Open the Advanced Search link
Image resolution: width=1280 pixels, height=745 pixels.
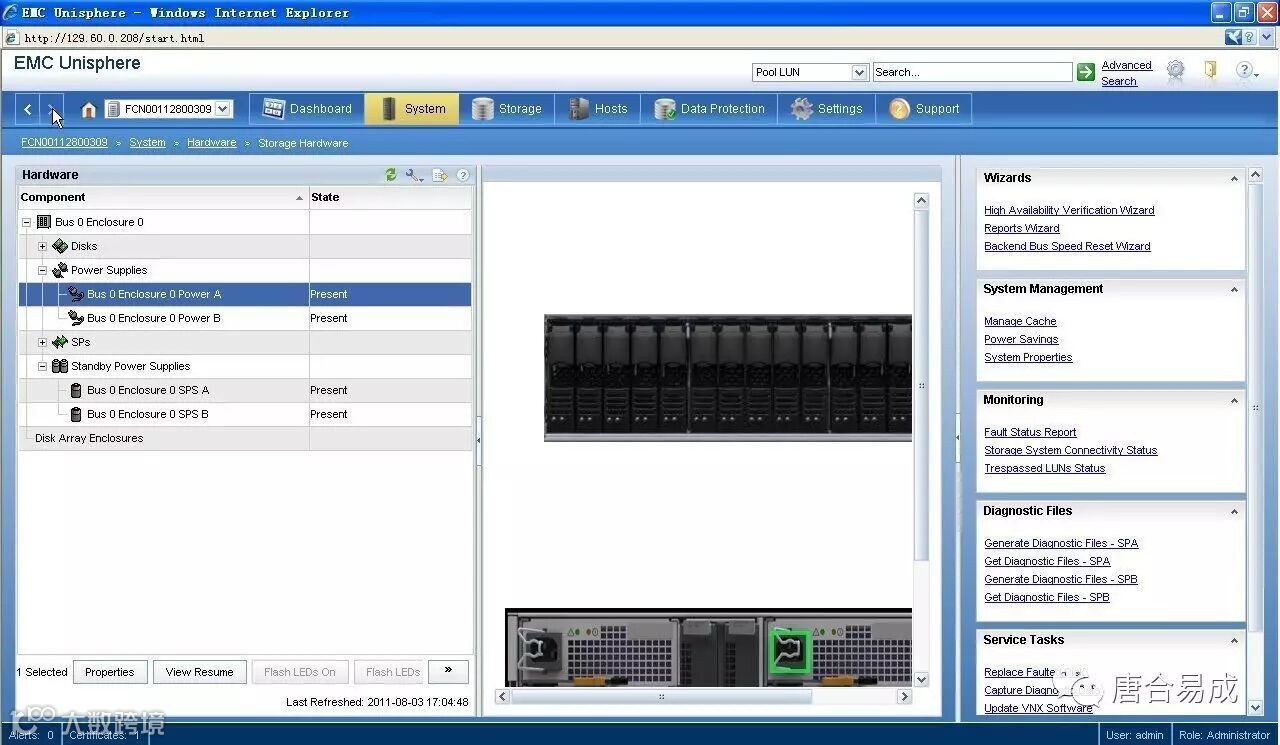point(1126,73)
